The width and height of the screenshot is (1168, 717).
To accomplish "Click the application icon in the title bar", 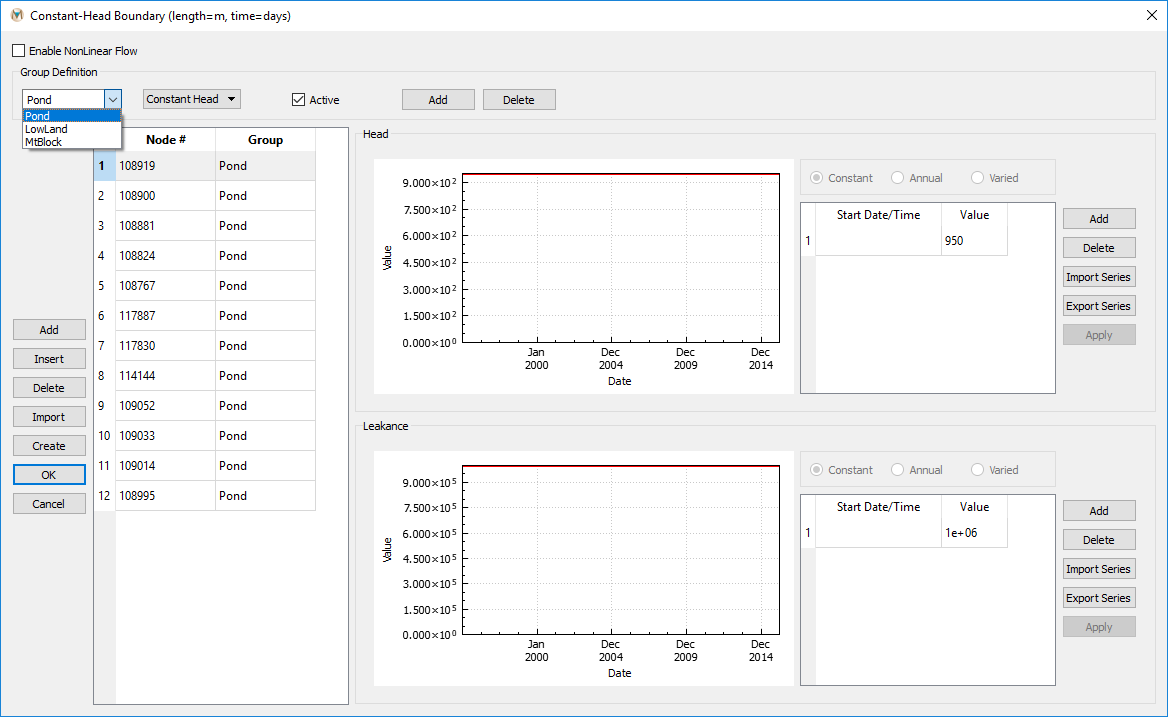I will coord(16,16).
